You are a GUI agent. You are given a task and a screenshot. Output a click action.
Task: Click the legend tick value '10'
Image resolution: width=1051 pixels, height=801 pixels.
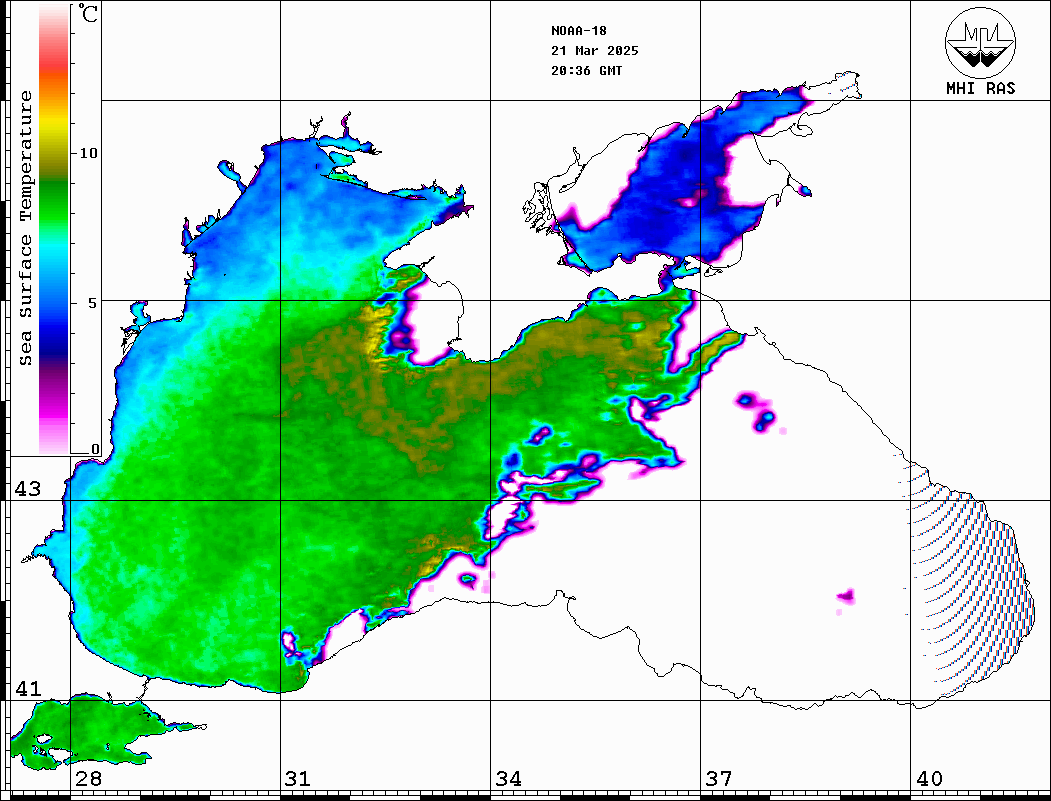88,153
